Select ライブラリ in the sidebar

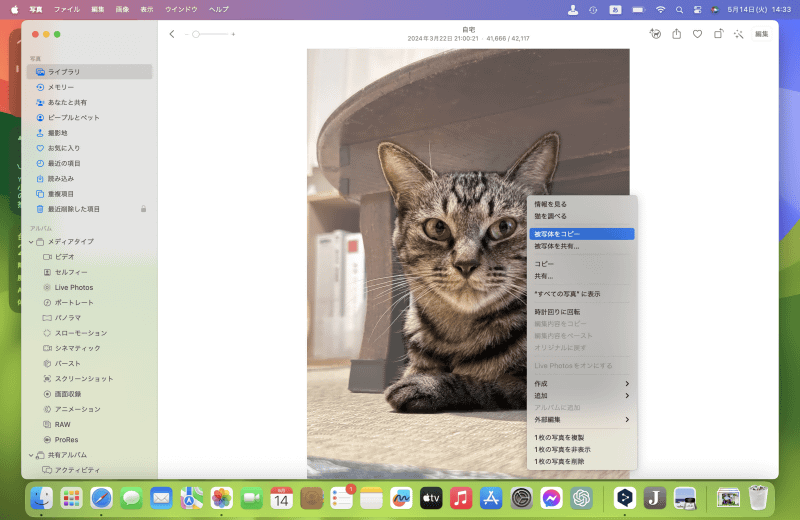89,72
